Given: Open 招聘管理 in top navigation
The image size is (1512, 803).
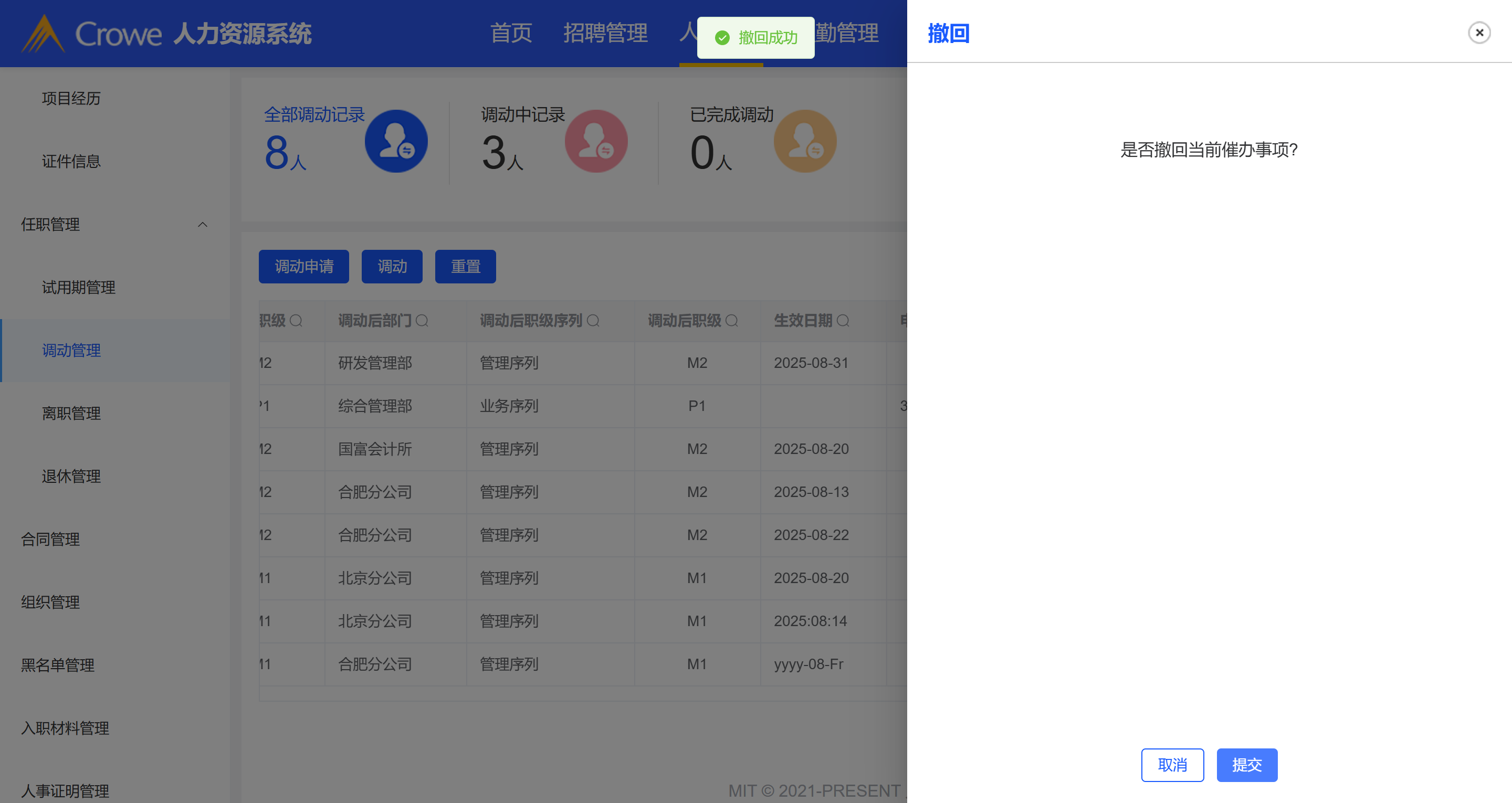Looking at the screenshot, I should pos(605,33).
